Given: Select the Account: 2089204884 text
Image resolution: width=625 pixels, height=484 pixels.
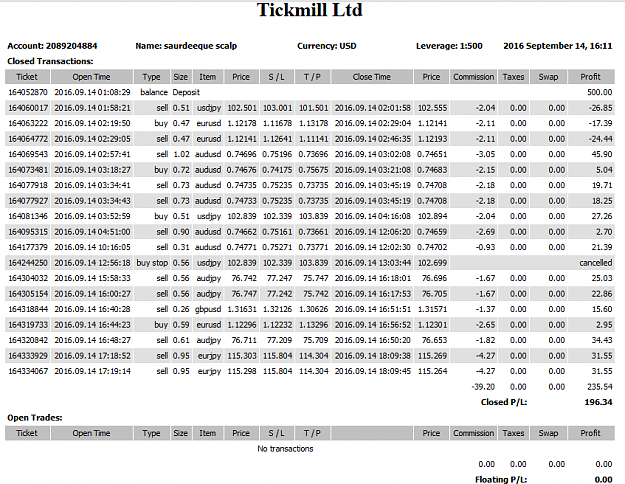Looking at the screenshot, I should coord(52,46).
